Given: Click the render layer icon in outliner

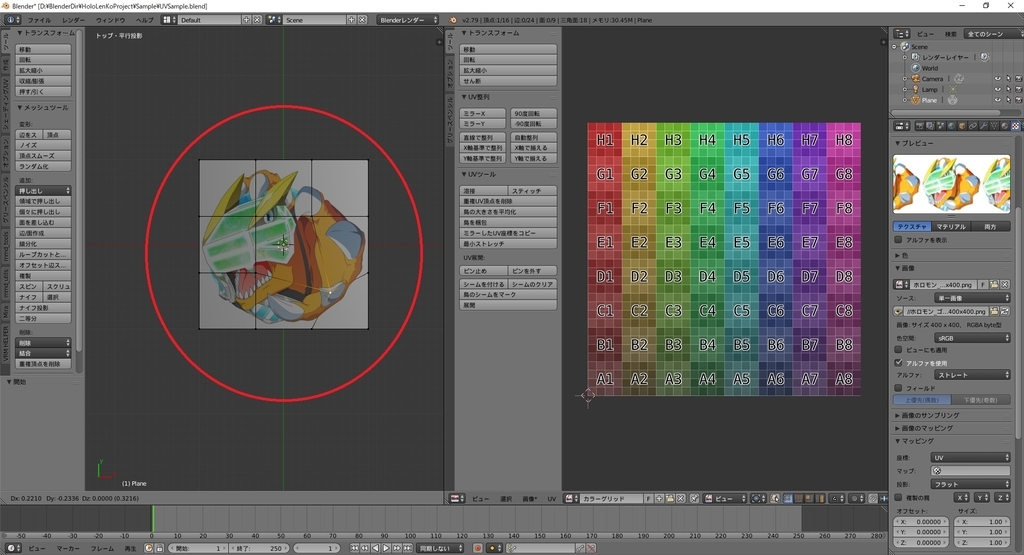Looking at the screenshot, I should click(x=916, y=57).
